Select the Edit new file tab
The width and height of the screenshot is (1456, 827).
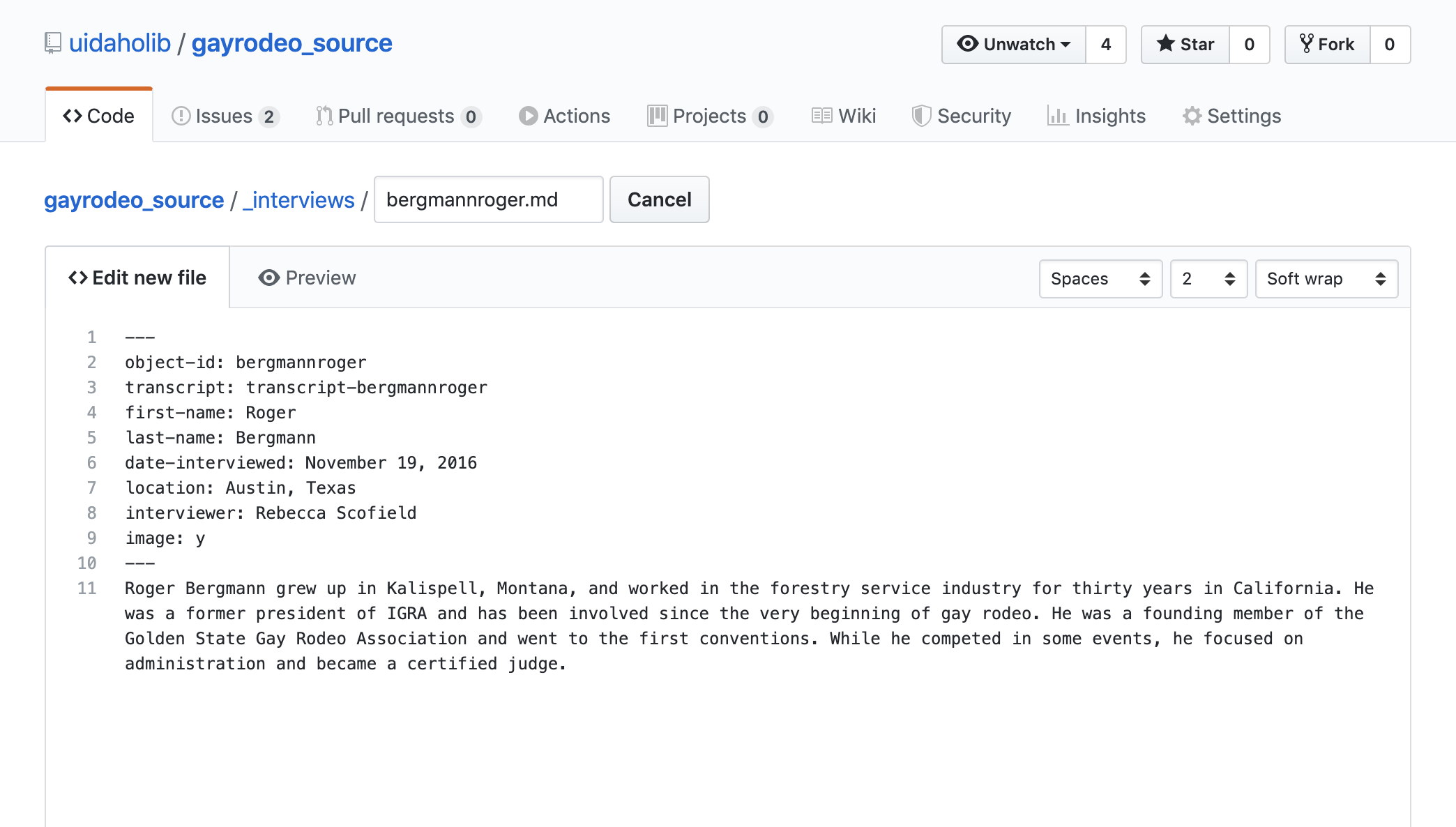click(x=137, y=278)
